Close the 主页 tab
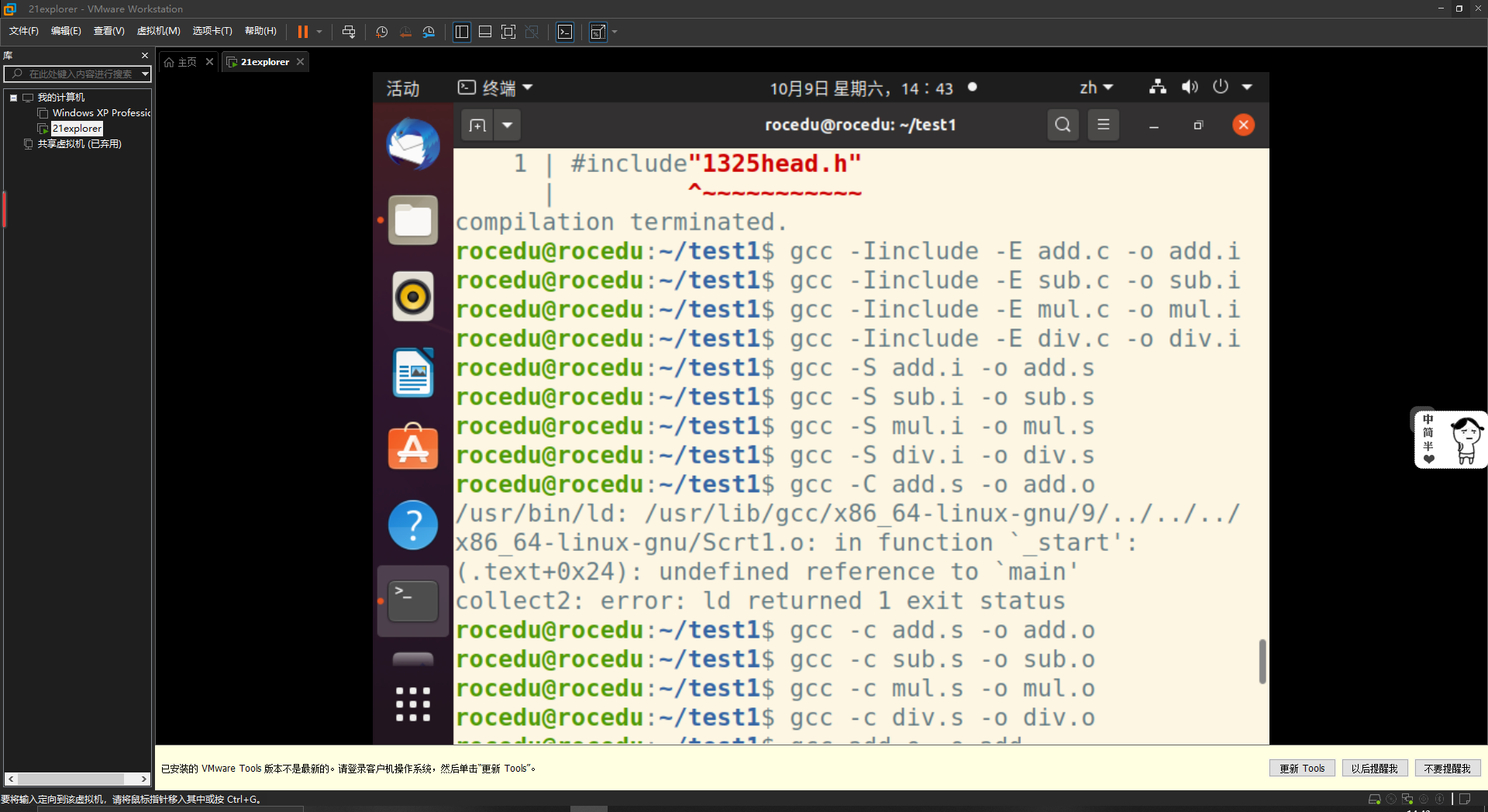This screenshot has height=812, width=1488. pyautogui.click(x=209, y=62)
